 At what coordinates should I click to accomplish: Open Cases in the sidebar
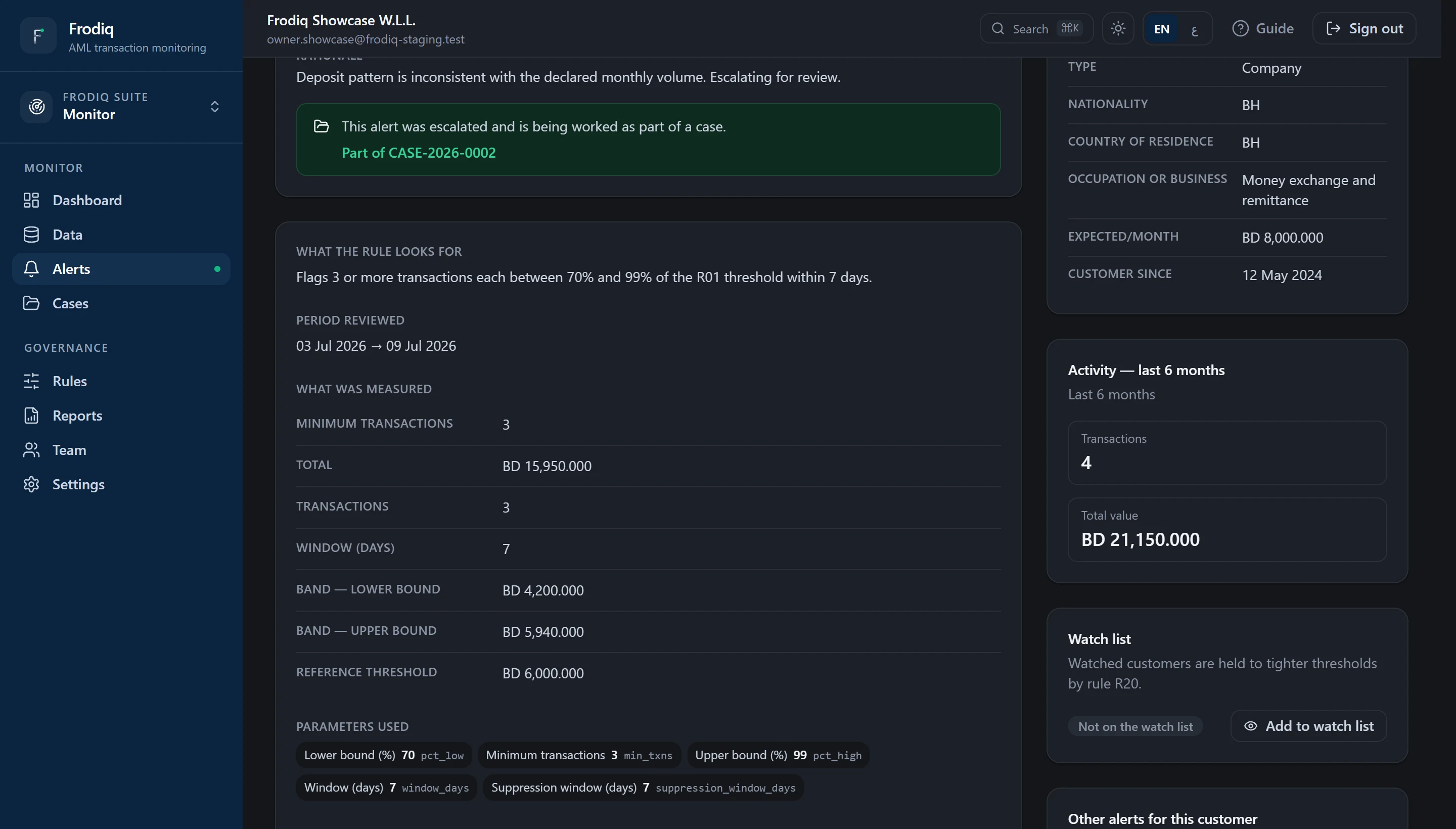(x=121, y=303)
